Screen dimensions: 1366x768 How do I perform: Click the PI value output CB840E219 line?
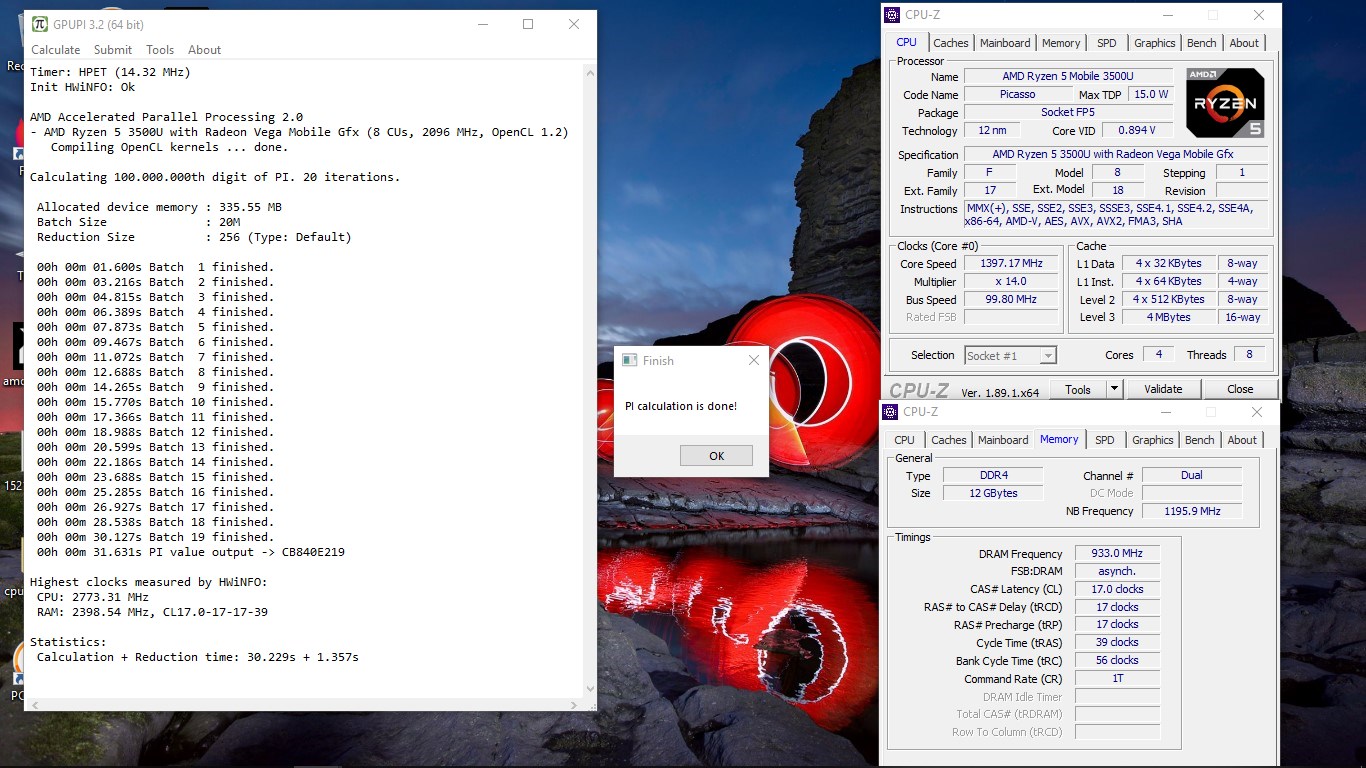pos(190,552)
